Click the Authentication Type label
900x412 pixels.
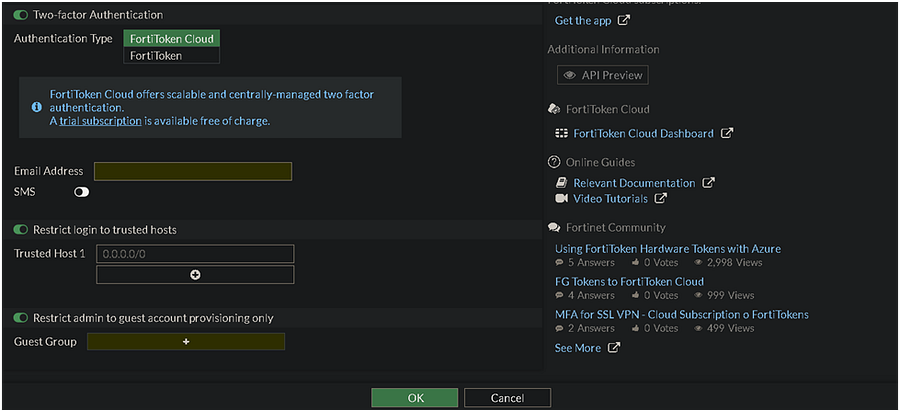tap(63, 39)
